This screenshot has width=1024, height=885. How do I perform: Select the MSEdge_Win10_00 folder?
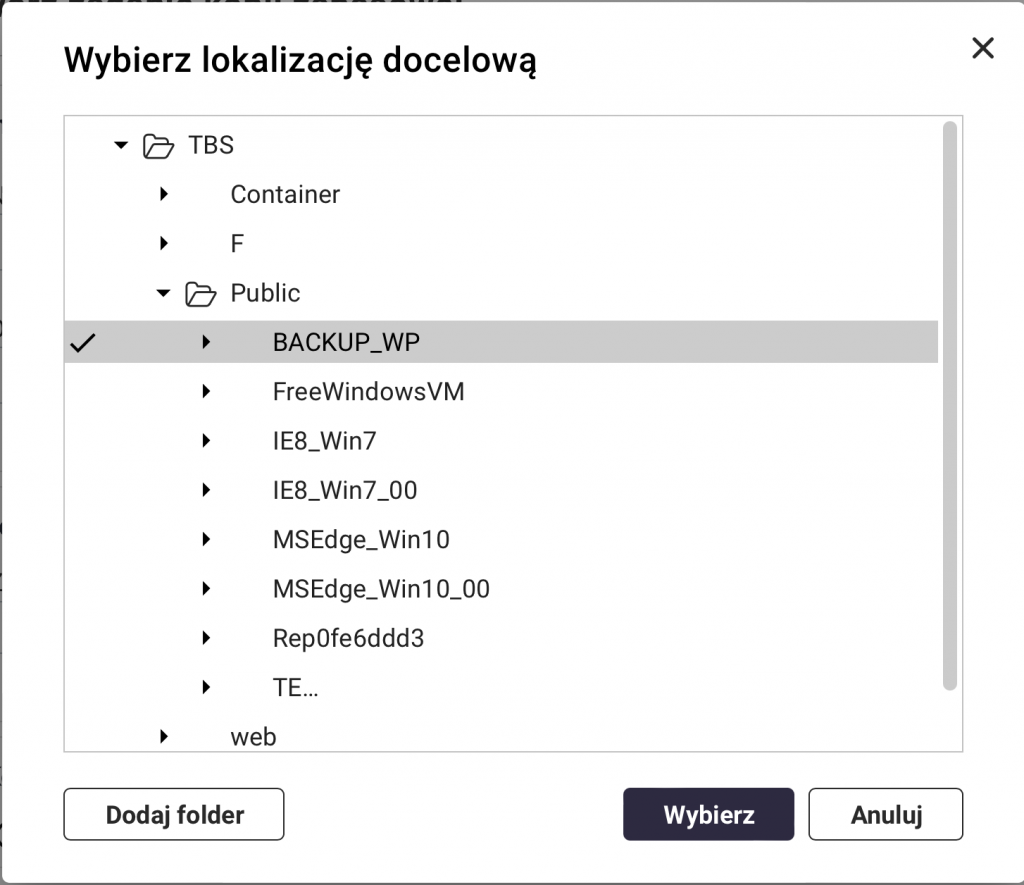381,589
